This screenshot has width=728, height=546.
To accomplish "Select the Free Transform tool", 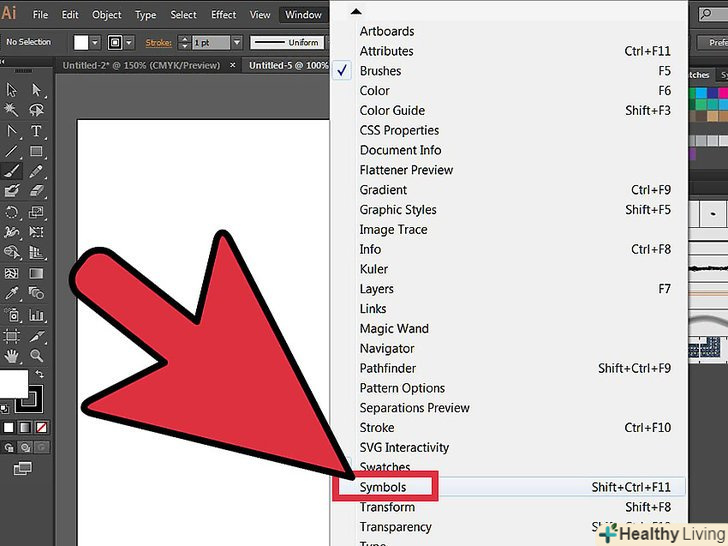I will [36, 232].
